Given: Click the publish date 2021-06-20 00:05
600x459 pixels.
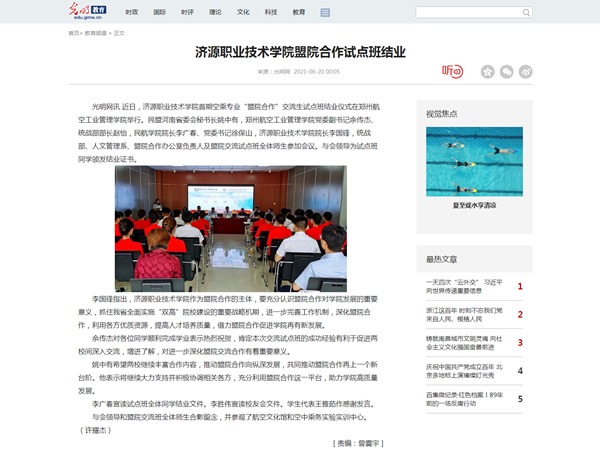Looking at the screenshot, I should click(316, 72).
